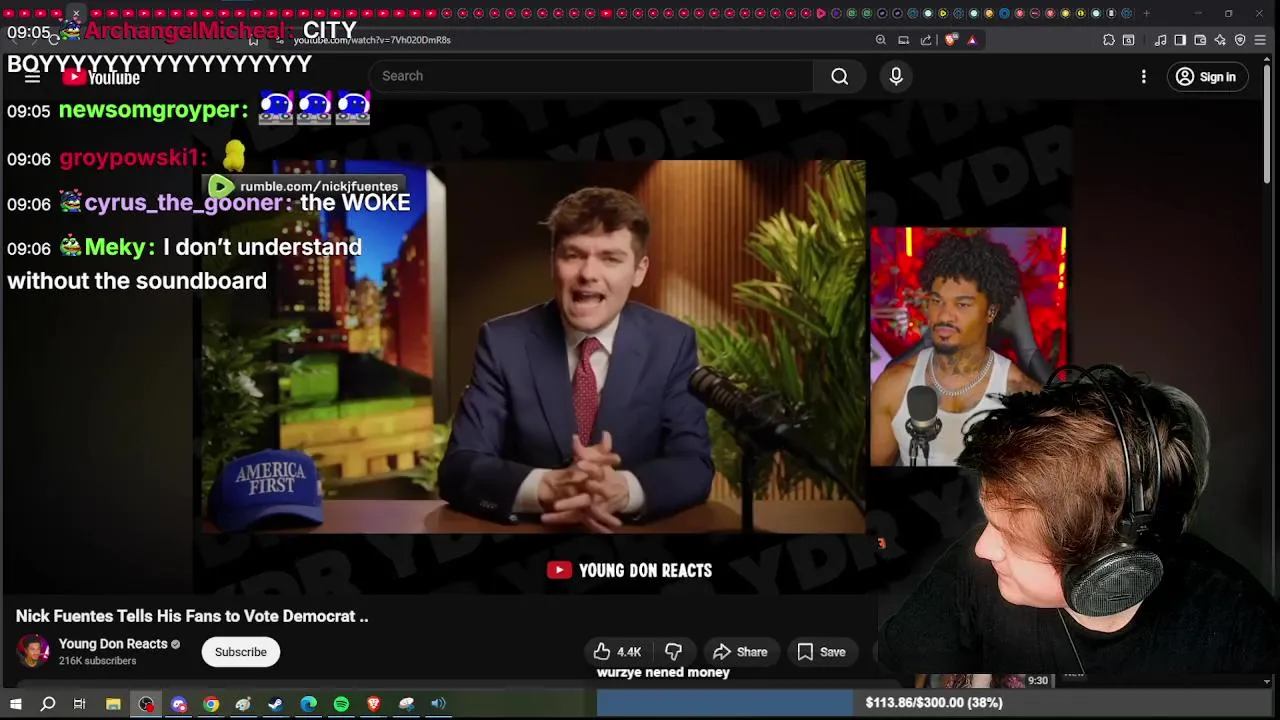The width and height of the screenshot is (1280, 720).
Task: Open Microsoft Edge from taskbar
Action: click(309, 704)
